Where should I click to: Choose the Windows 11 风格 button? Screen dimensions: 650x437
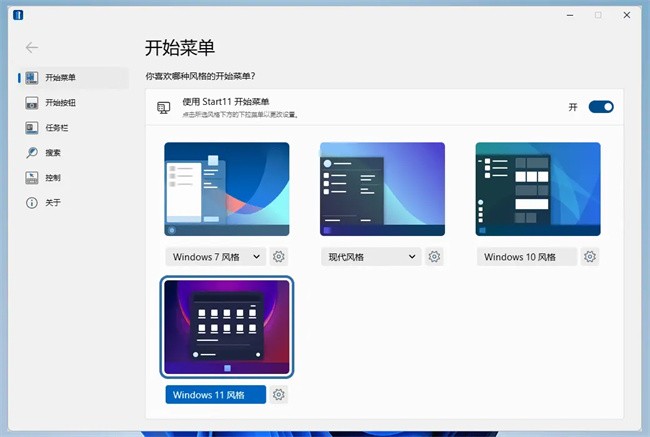tap(215, 395)
